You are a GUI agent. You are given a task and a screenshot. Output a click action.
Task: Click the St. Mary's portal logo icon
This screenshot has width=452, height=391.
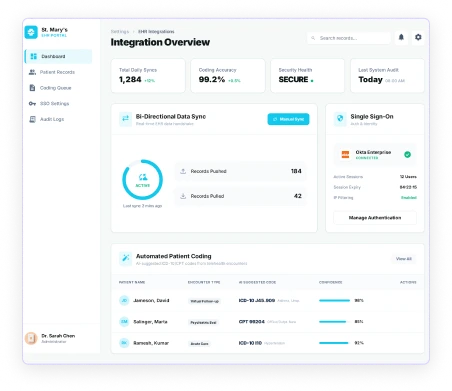31,32
